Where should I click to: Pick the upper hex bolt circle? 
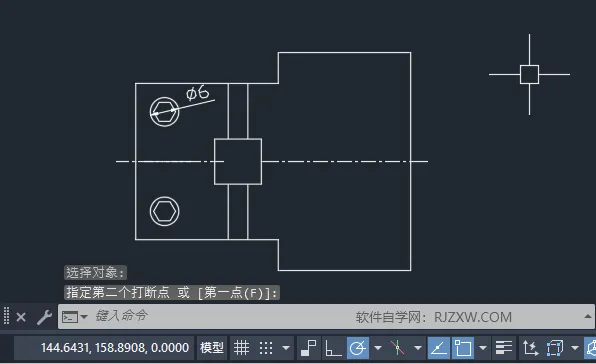coord(165,112)
